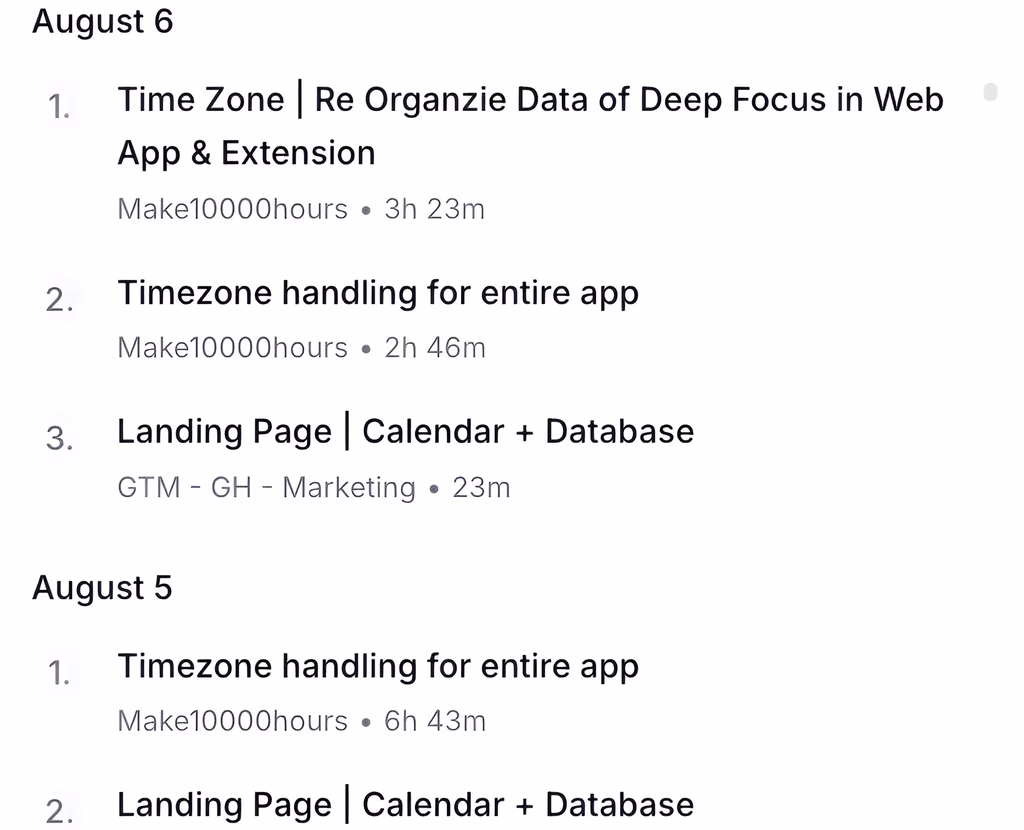
Task: Click the 3h 23m duration
Action: coord(435,209)
